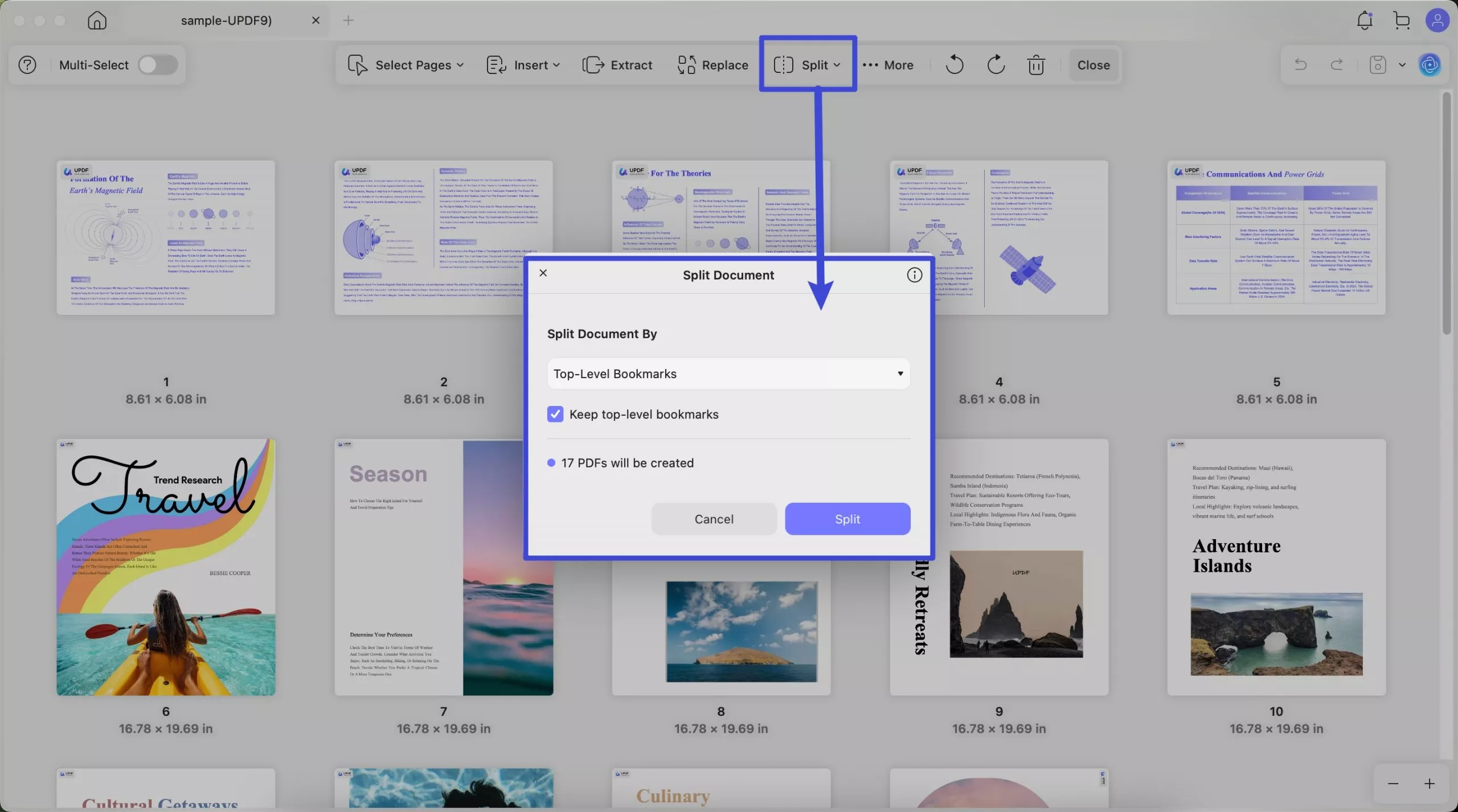Screen dimensions: 1458x812
Task: Expand the Select Pages dropdown
Action: point(460,64)
